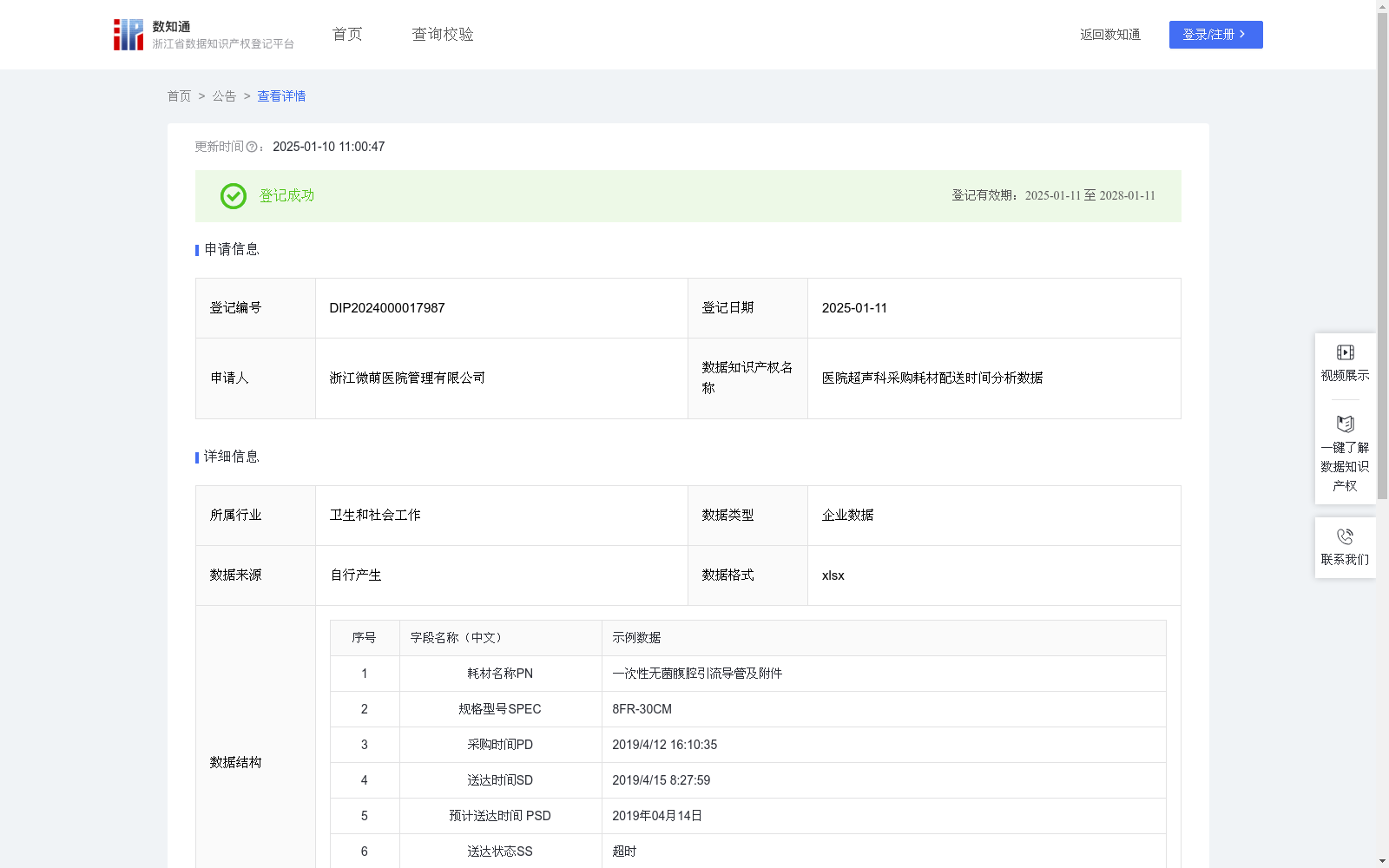Image resolution: width=1389 pixels, height=868 pixels.
Task: Select the update time 2025-01-10 11:00:47
Action: point(328,147)
